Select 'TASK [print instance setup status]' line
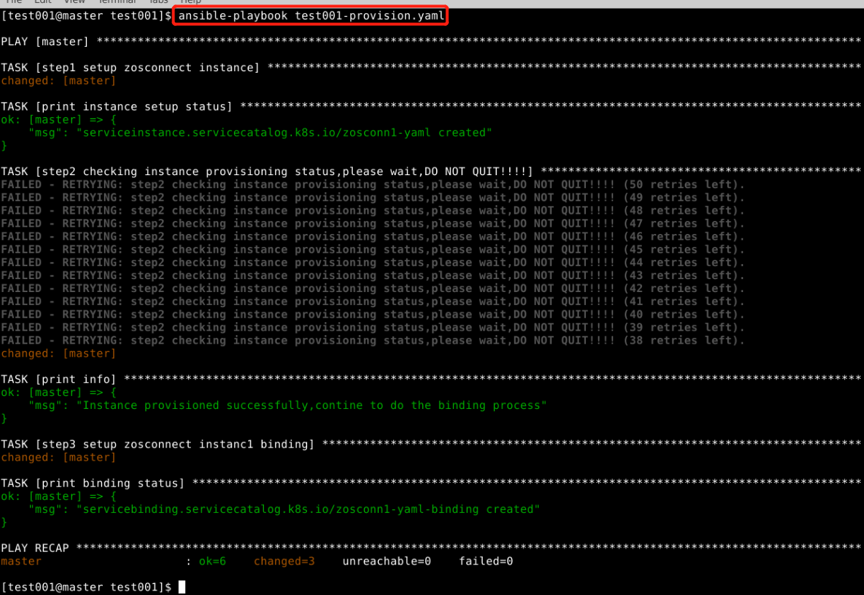 [431, 106]
